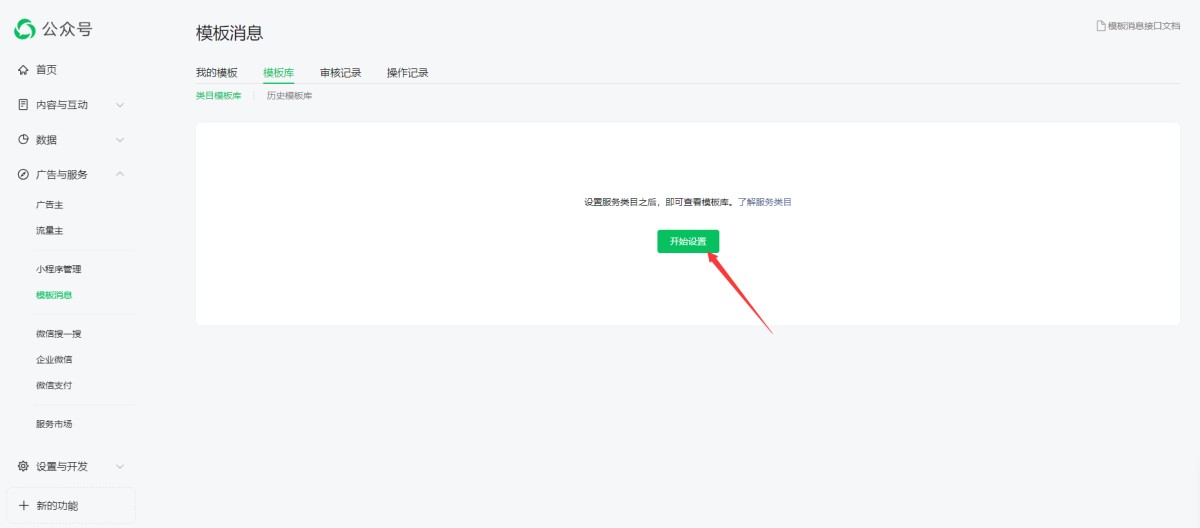This screenshot has height=528, width=1200.
Task: Click the 设置与开发 gear icon
Action: coord(23,467)
